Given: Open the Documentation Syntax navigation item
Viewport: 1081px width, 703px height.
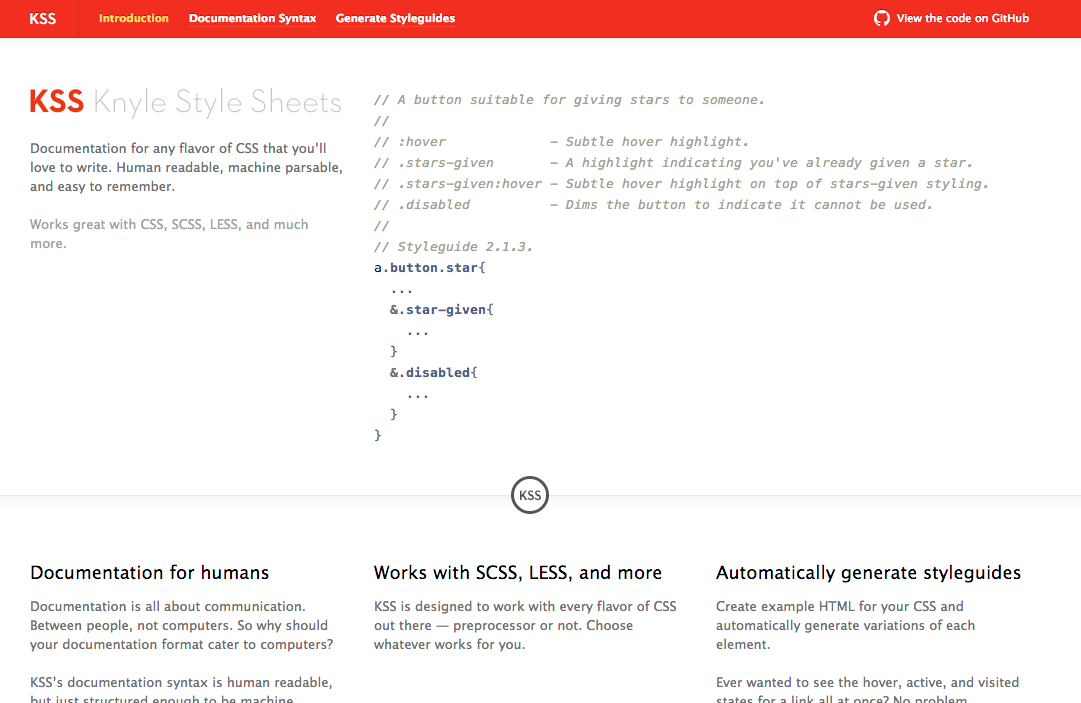Looking at the screenshot, I should coord(252,18).
